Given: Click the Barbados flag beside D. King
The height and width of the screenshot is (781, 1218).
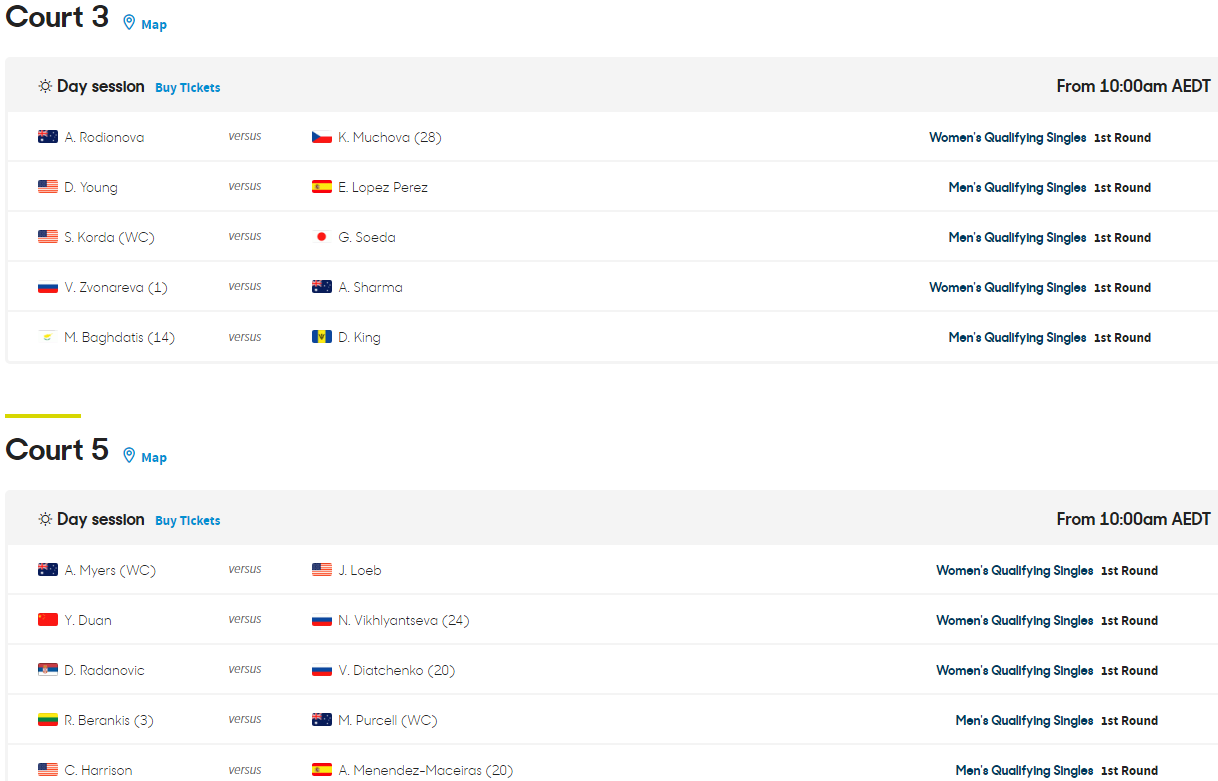Looking at the screenshot, I should (x=322, y=337).
